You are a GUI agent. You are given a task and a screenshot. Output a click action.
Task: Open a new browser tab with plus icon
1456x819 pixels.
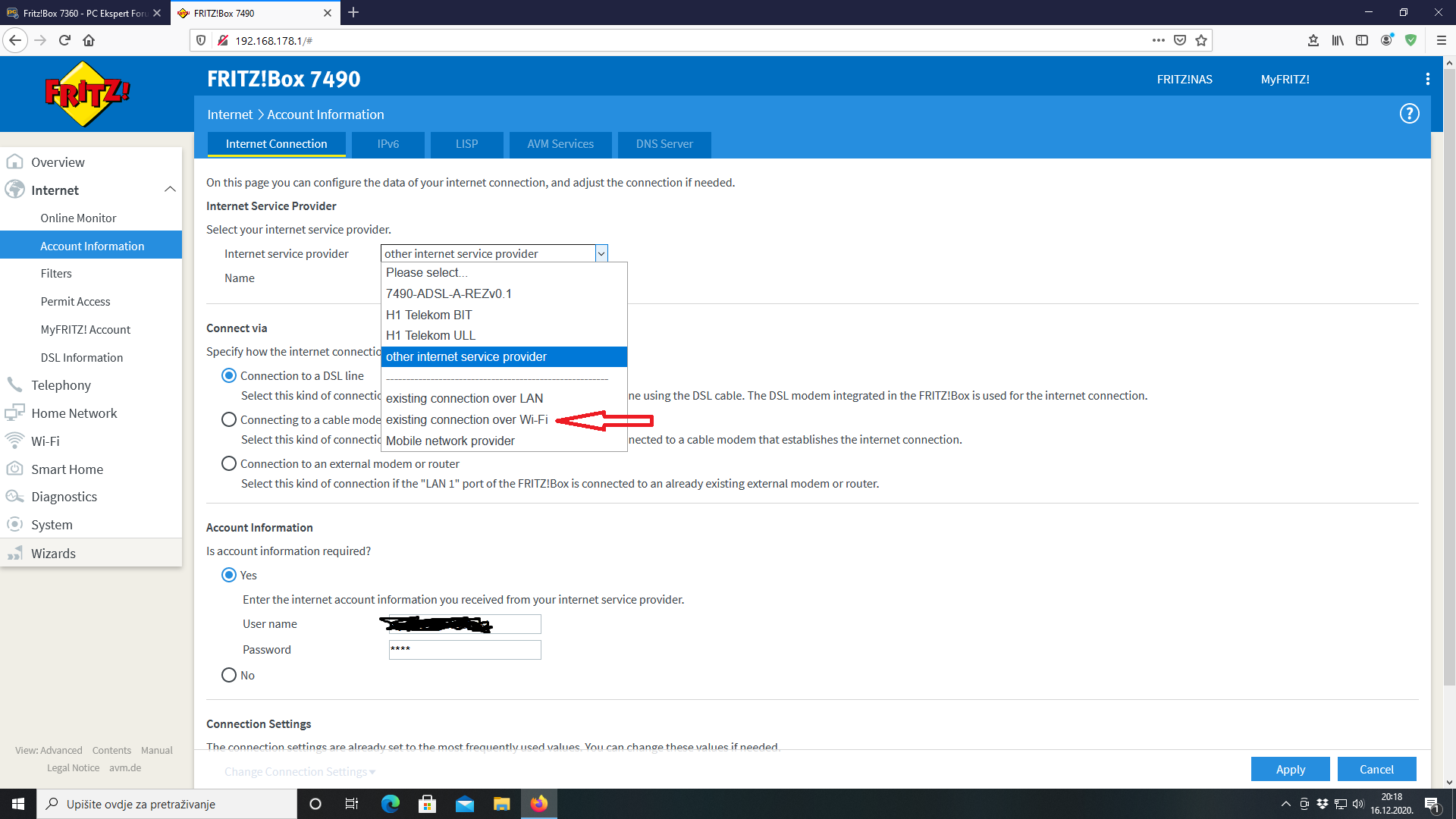tap(353, 12)
